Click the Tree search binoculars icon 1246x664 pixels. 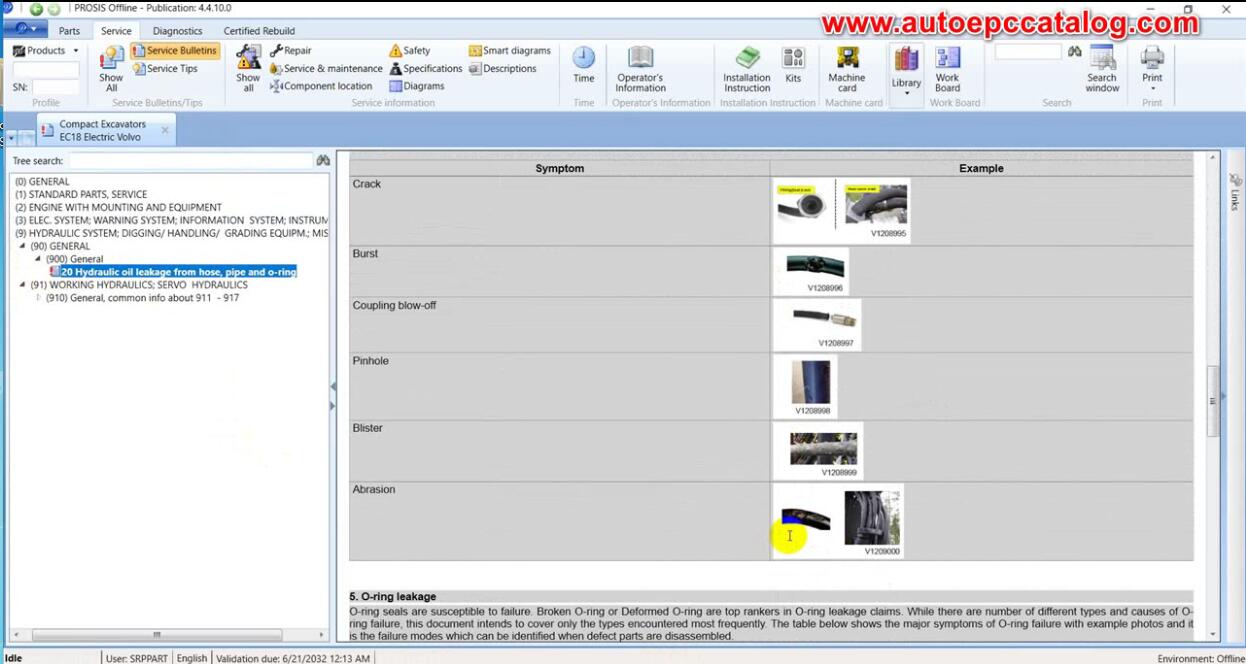tap(322, 161)
